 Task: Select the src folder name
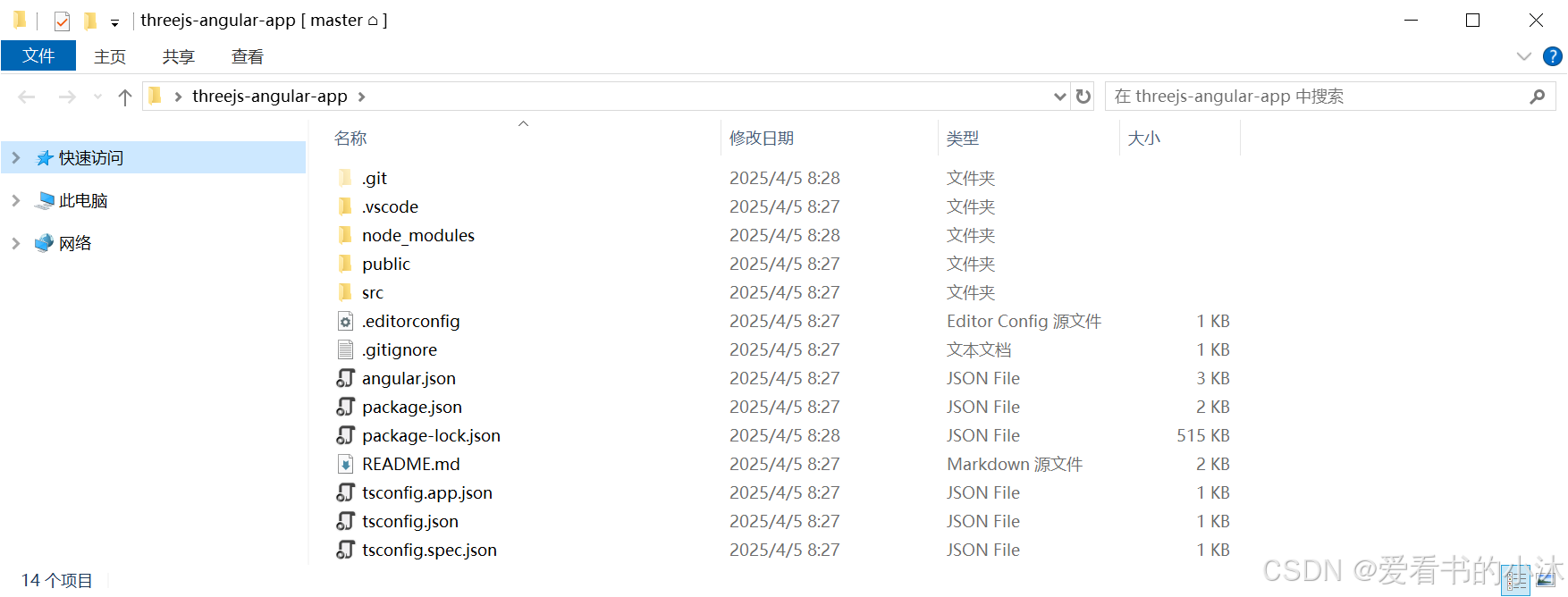click(373, 292)
